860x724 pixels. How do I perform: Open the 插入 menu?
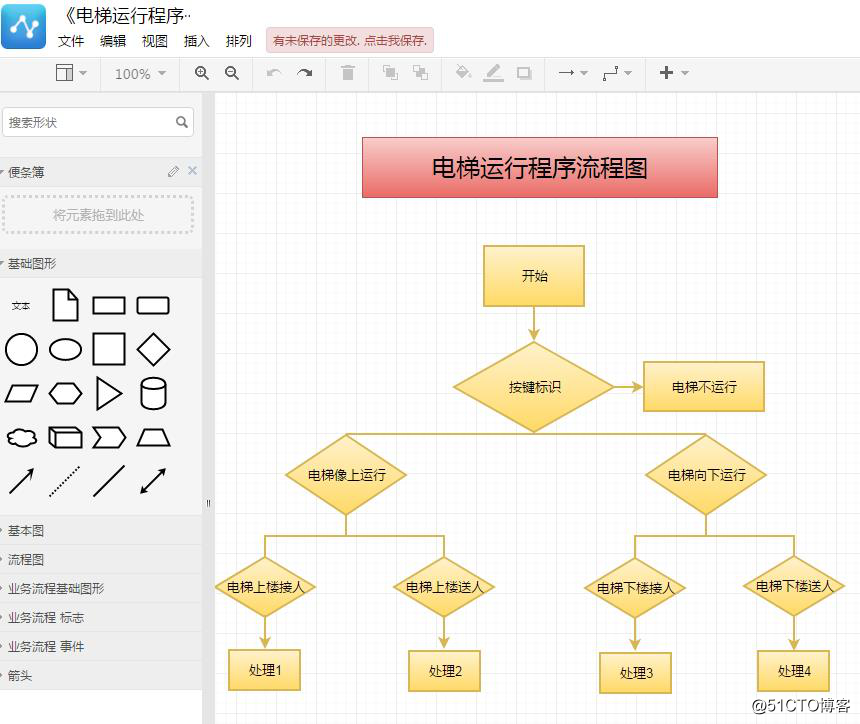pyautogui.click(x=196, y=41)
